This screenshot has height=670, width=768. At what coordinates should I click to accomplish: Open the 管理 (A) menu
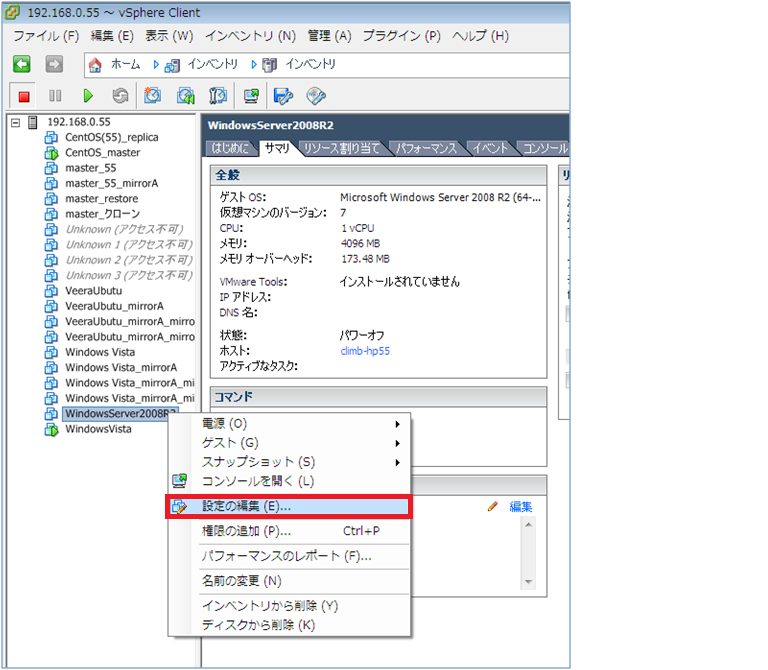point(330,36)
